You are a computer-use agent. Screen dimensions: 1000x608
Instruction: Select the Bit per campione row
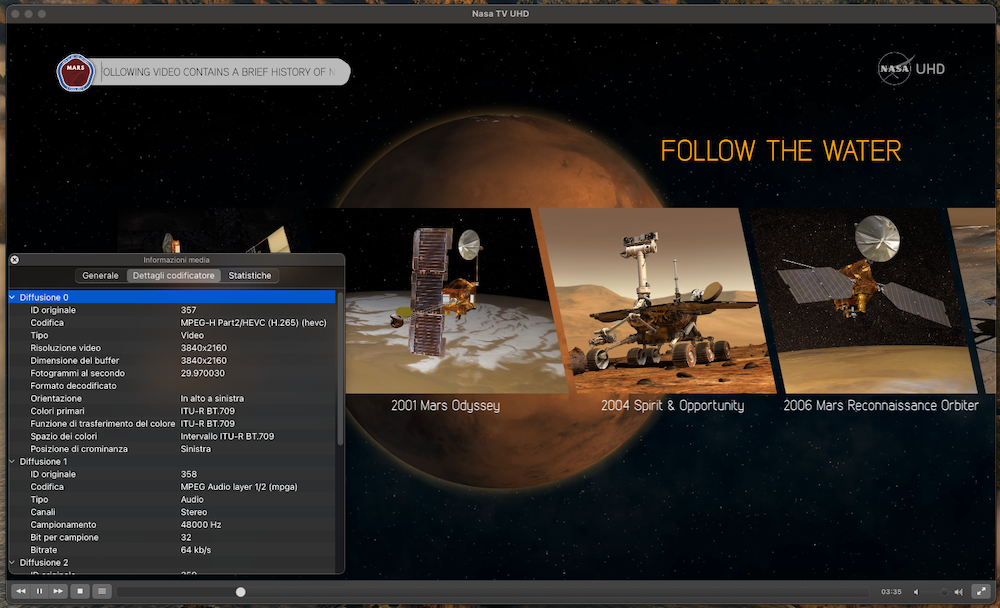click(x=172, y=537)
